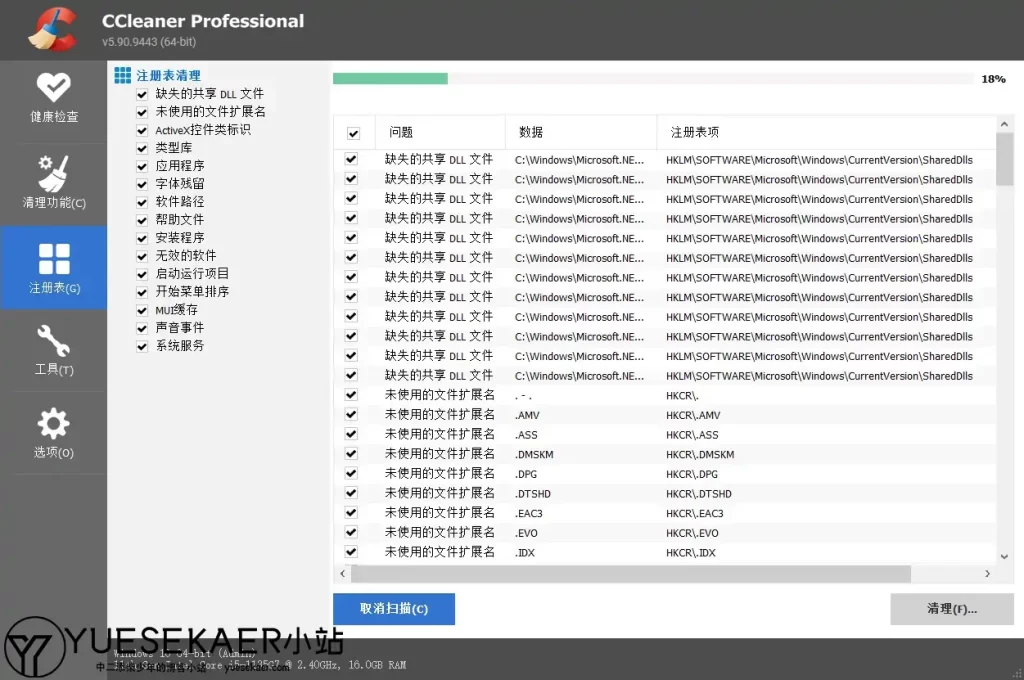Click the 注册表清理 grid icon
Viewport: 1024px width, 680px height.
pyautogui.click(x=123, y=75)
